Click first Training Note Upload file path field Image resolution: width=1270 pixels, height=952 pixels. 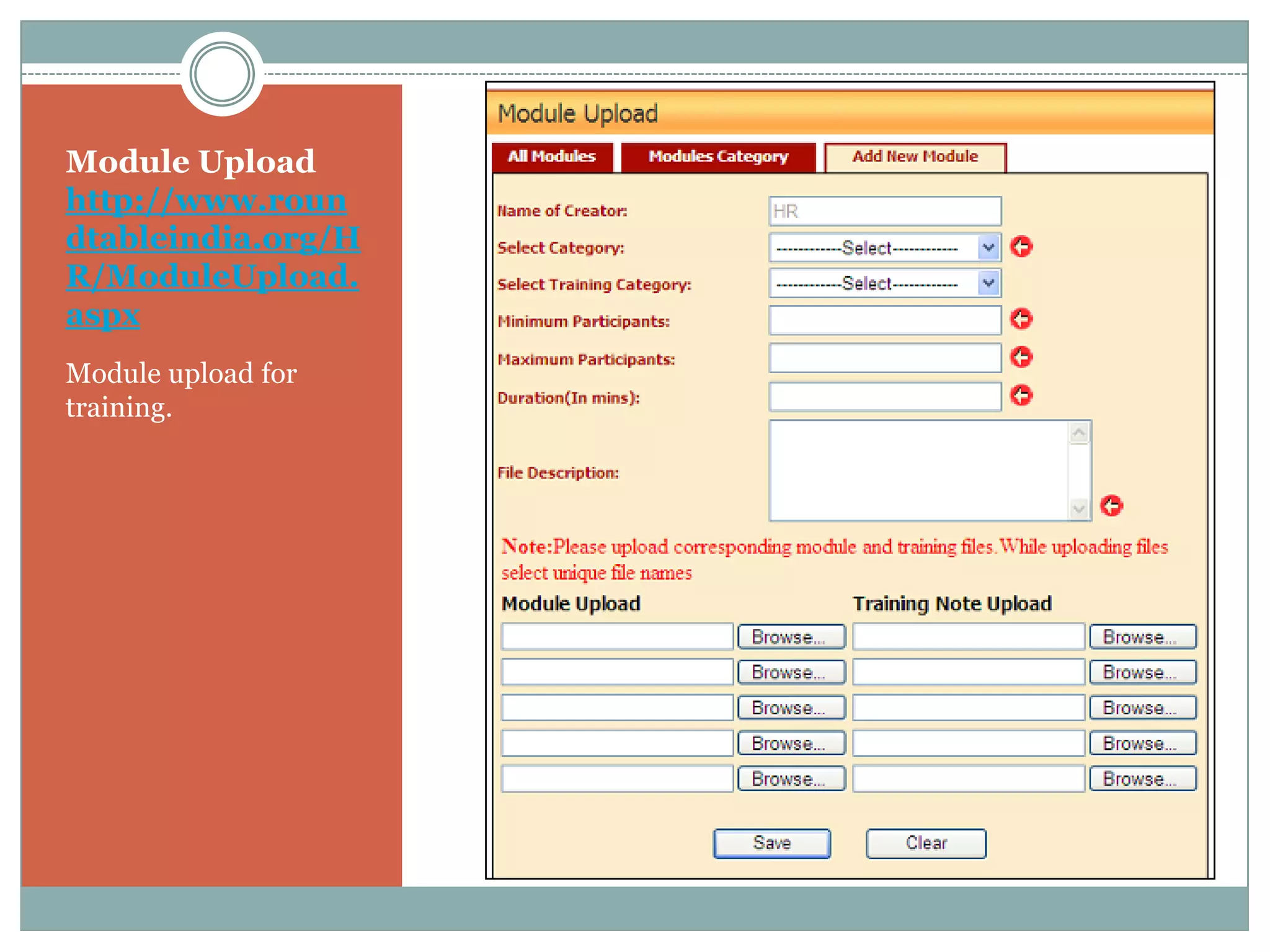tap(969, 637)
